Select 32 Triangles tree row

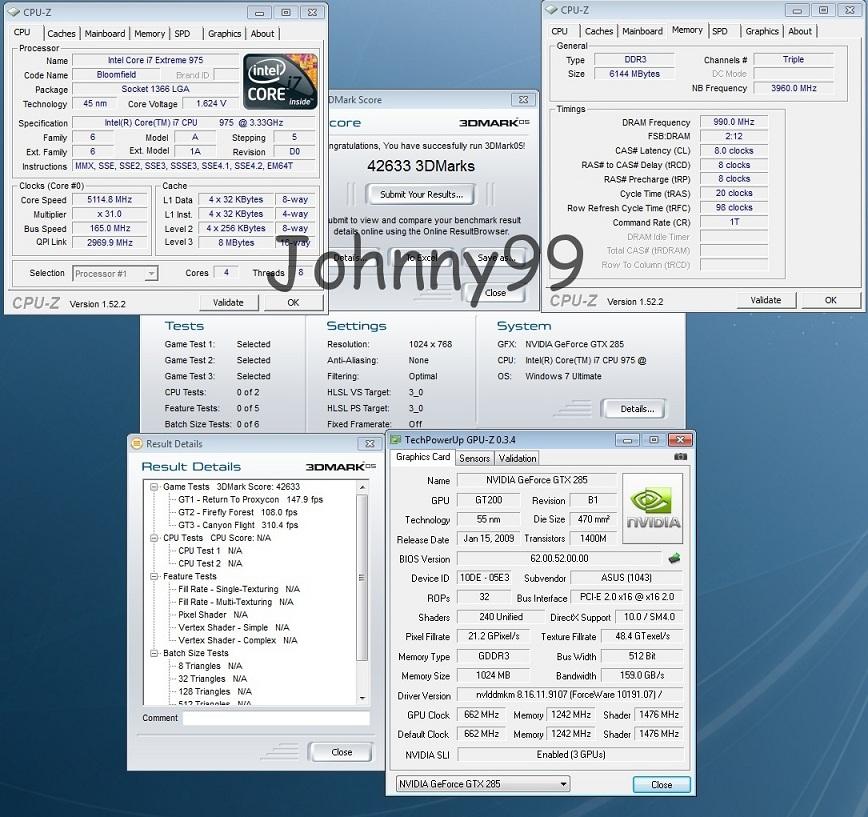(212, 679)
